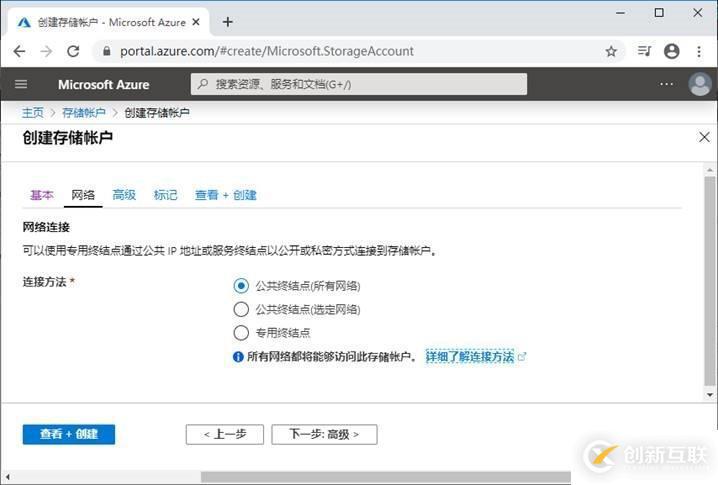Switch to the 基本 tab
Screen dimensions: 718x485
click(x=42, y=195)
